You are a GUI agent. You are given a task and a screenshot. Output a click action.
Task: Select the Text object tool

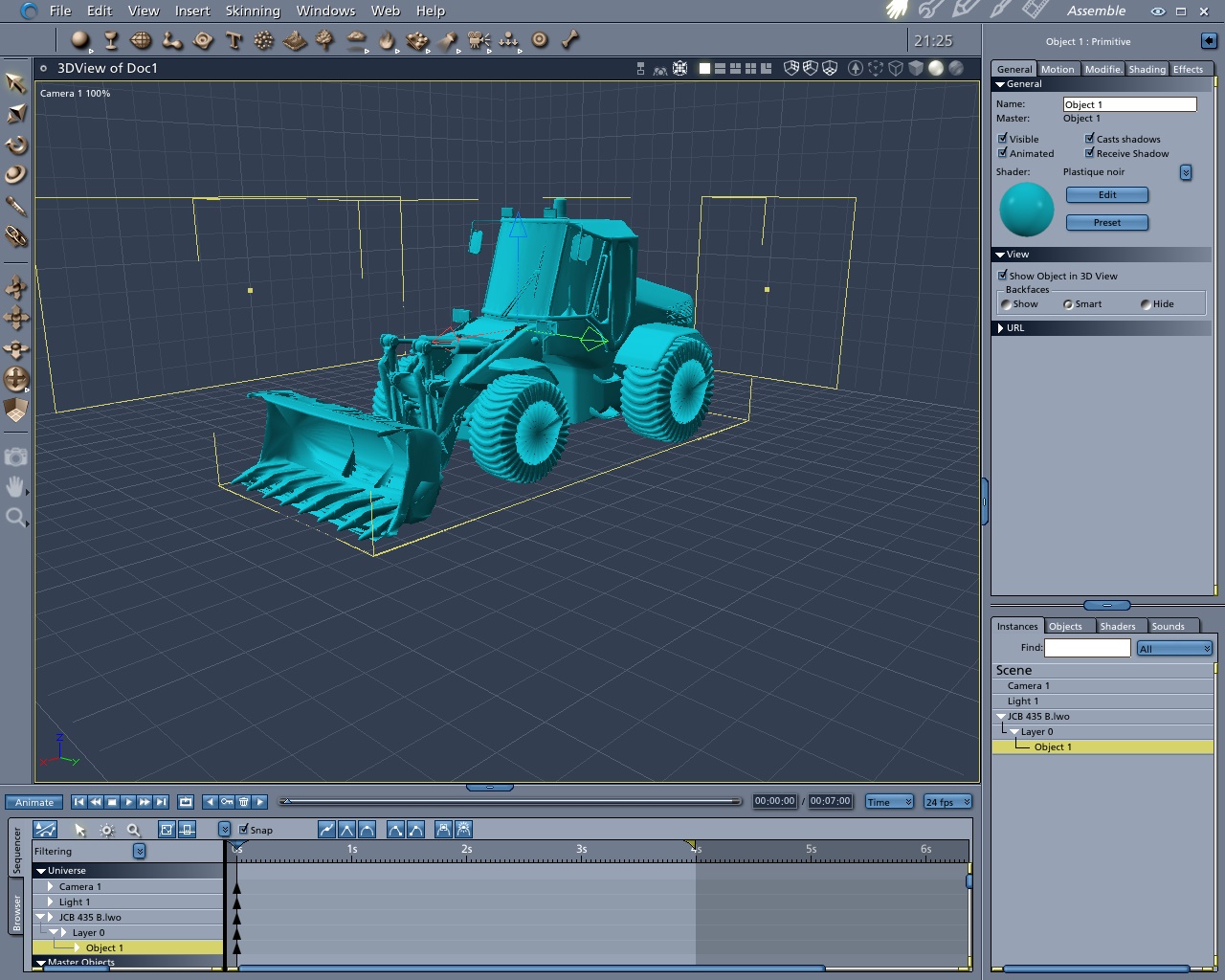[234, 40]
